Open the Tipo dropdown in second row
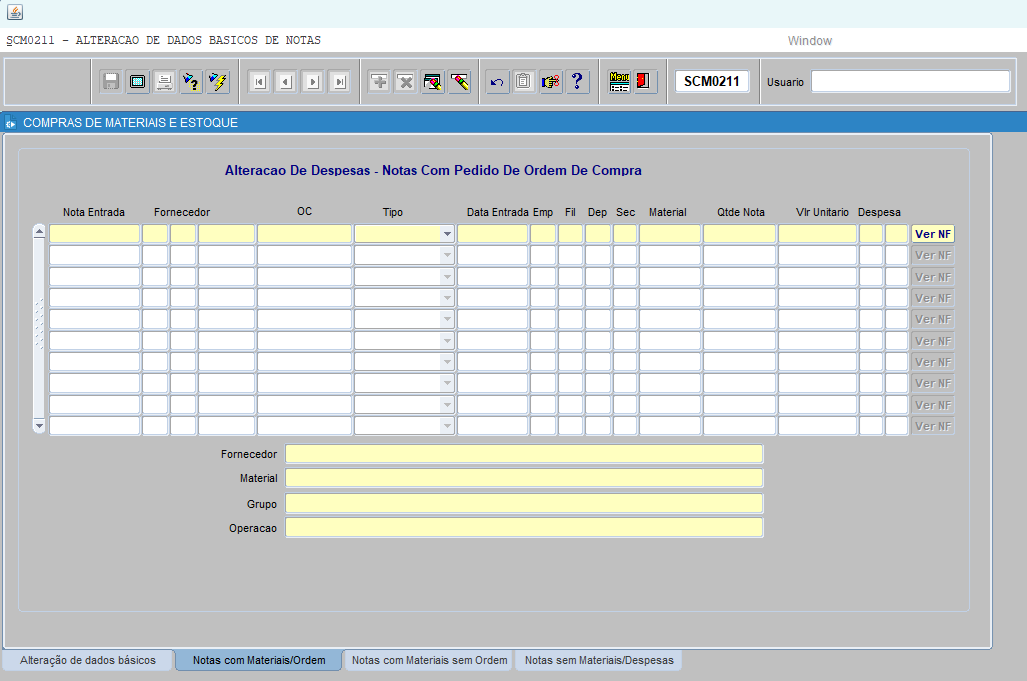 pyautogui.click(x=447, y=255)
